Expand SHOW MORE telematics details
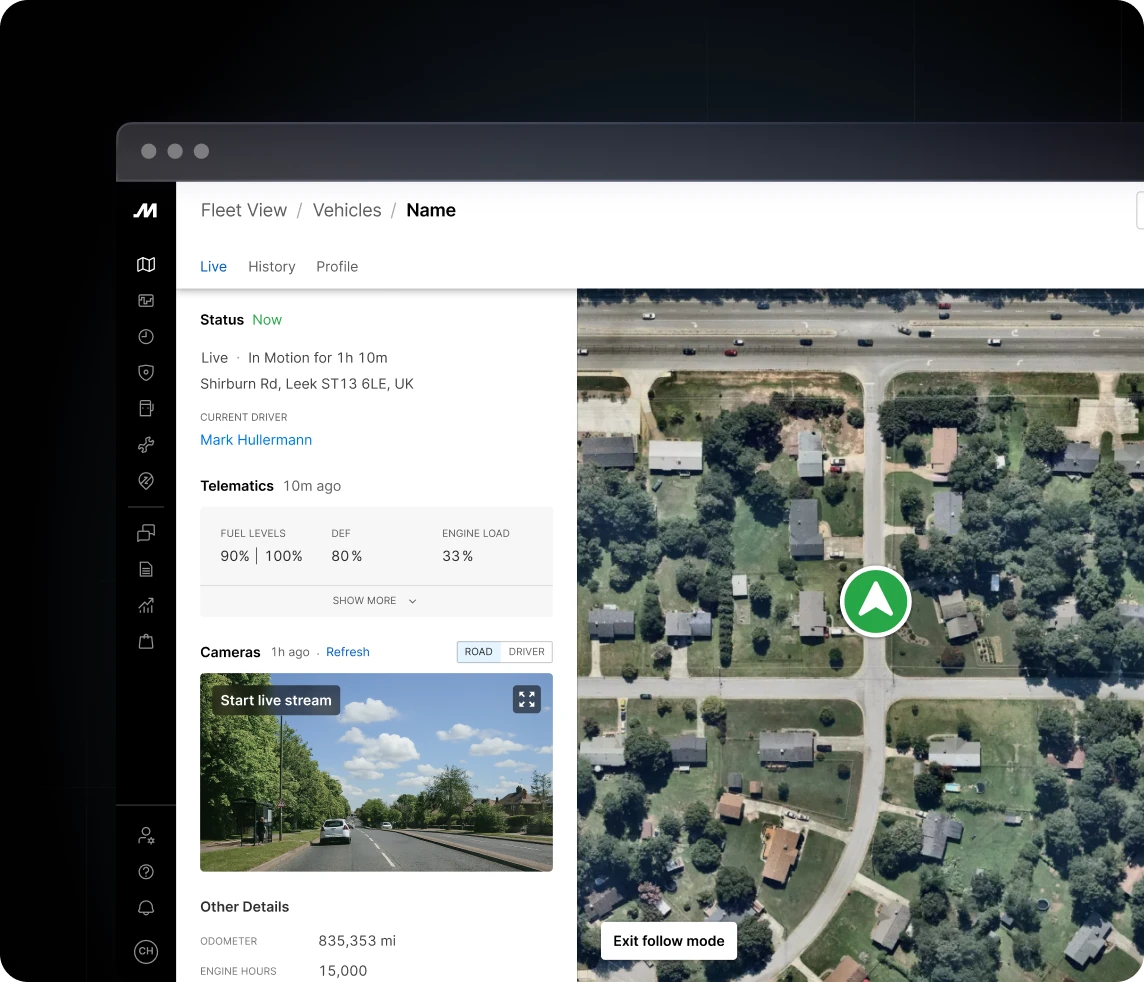1144x982 pixels. pos(375,600)
